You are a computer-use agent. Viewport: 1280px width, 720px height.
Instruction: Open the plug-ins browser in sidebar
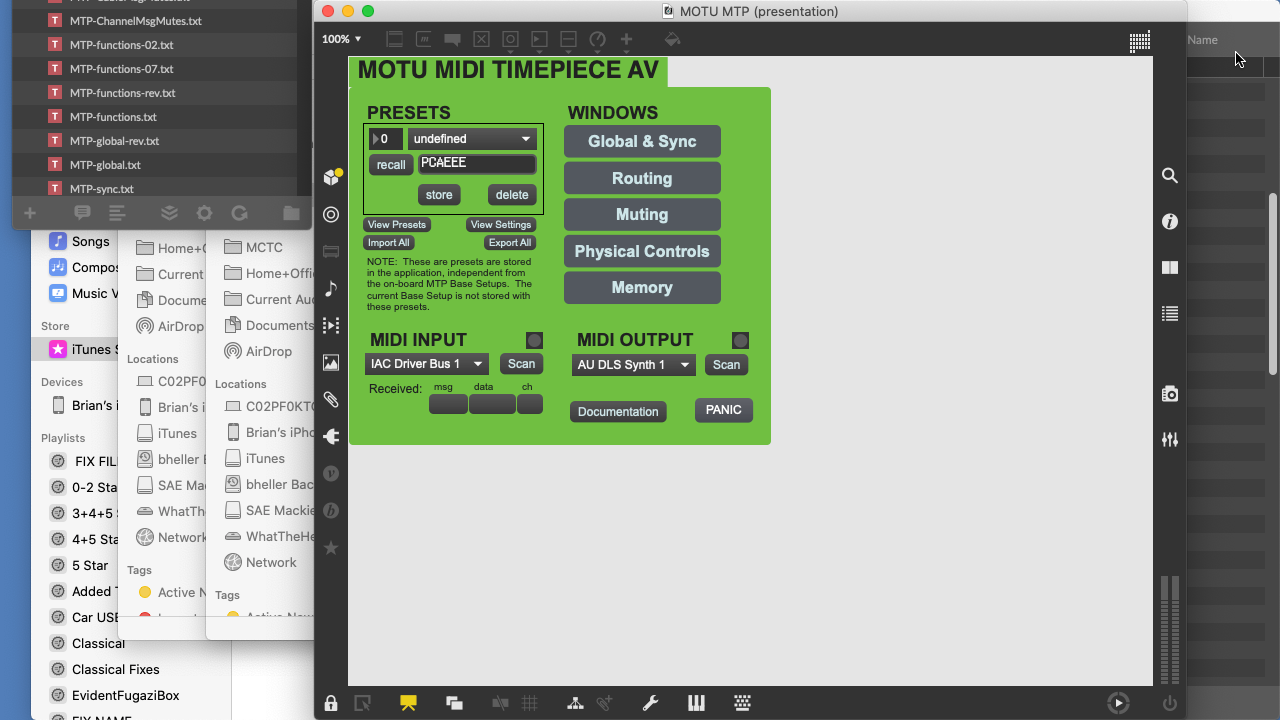331,436
